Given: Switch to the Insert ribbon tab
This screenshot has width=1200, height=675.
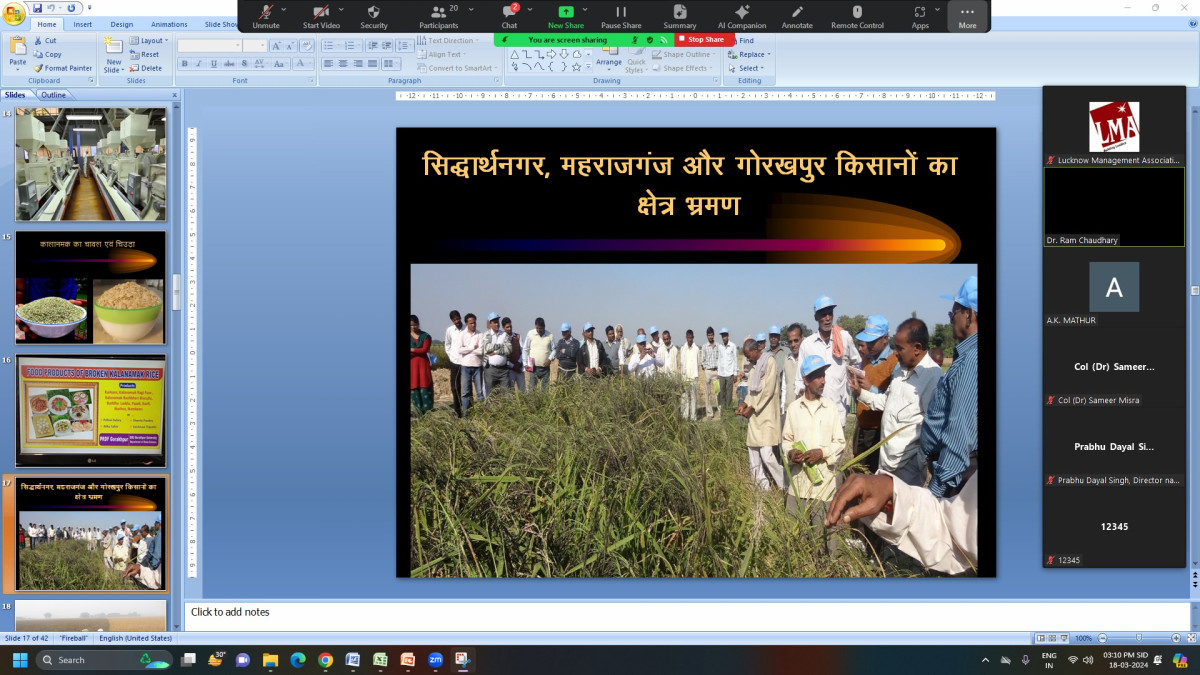Looking at the screenshot, I should click(83, 24).
